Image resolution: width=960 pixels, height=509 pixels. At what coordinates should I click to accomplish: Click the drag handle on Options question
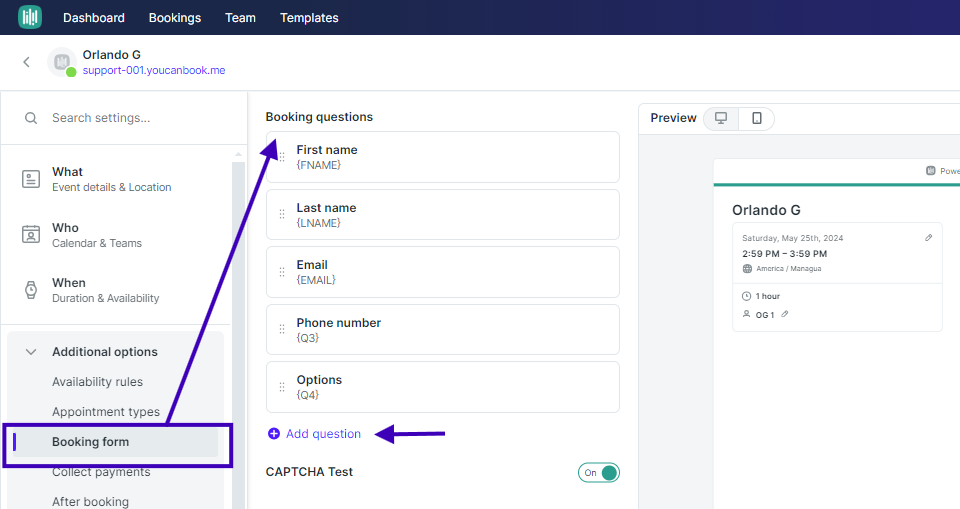[282, 387]
